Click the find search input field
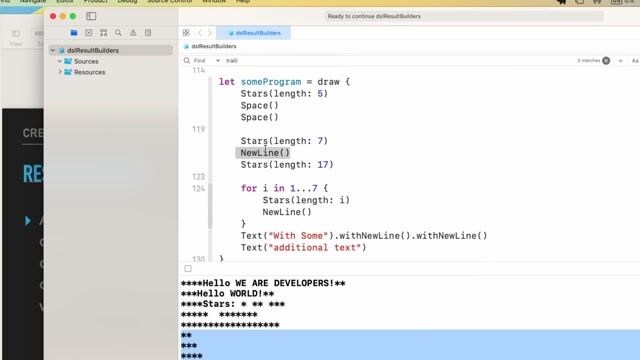The image size is (640, 360). tap(400, 60)
